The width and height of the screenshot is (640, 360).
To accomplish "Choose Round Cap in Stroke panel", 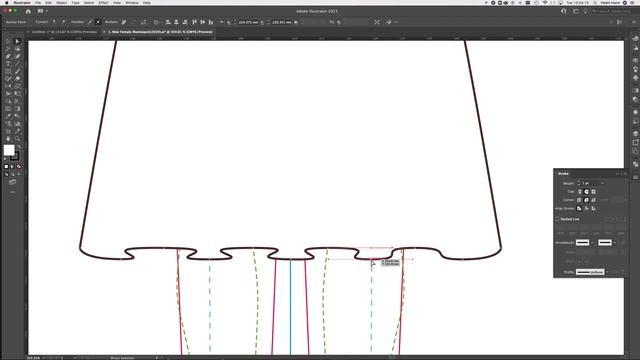I will [587, 191].
